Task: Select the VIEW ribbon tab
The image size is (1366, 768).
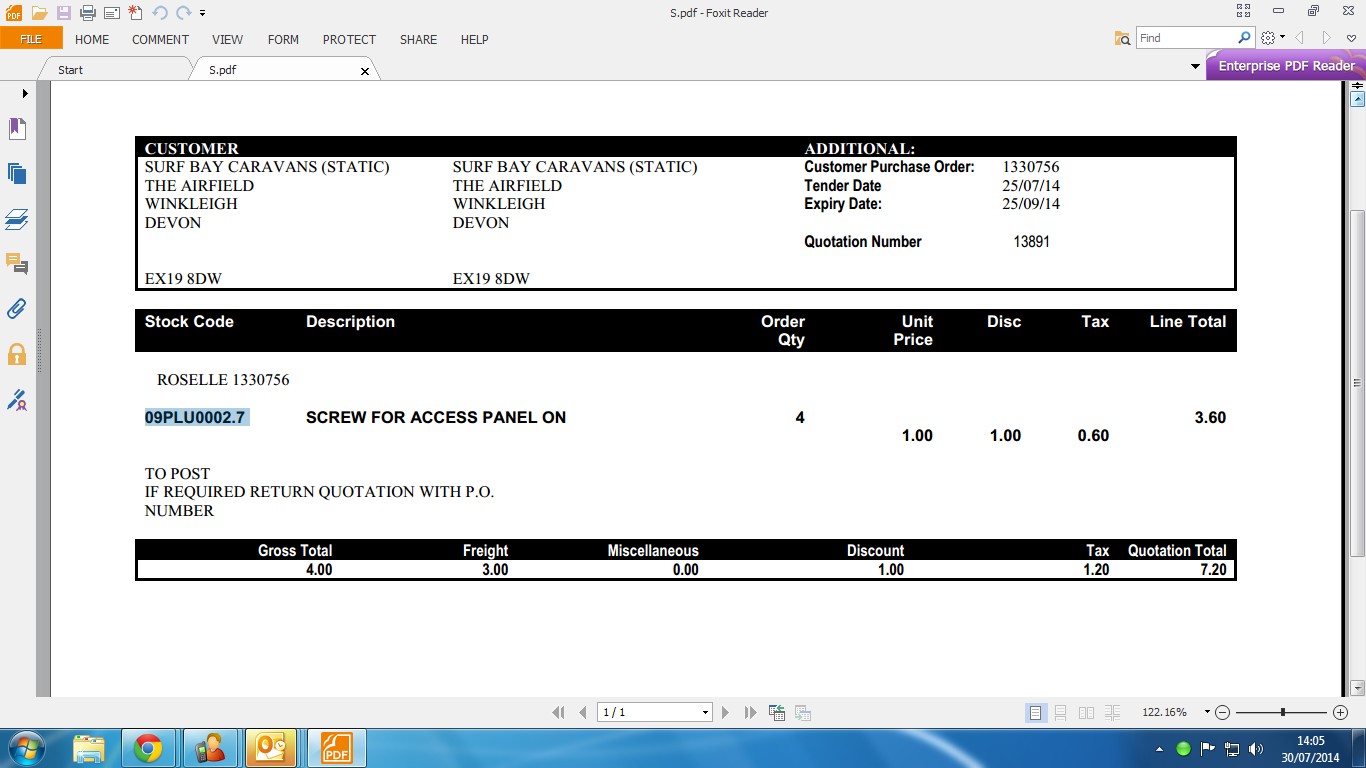Action: click(227, 40)
